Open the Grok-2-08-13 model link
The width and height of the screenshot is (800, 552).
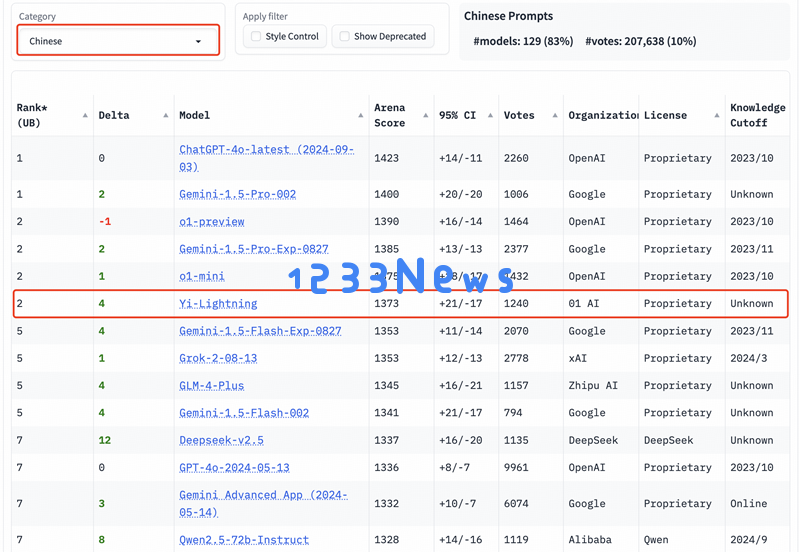click(218, 358)
